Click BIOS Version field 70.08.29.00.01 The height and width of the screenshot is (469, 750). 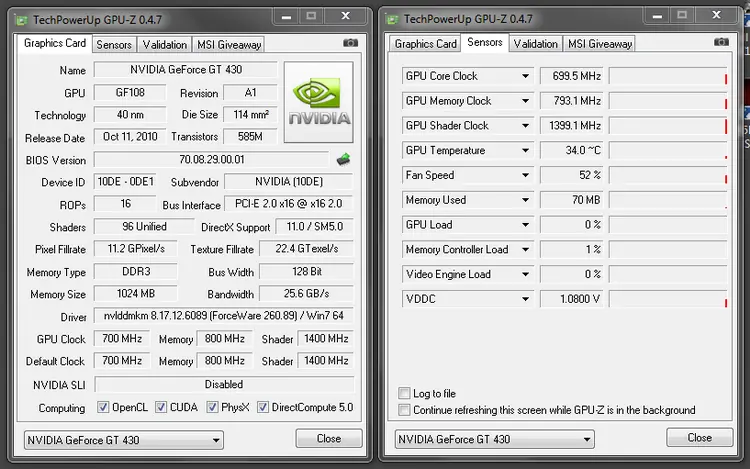tap(211, 159)
